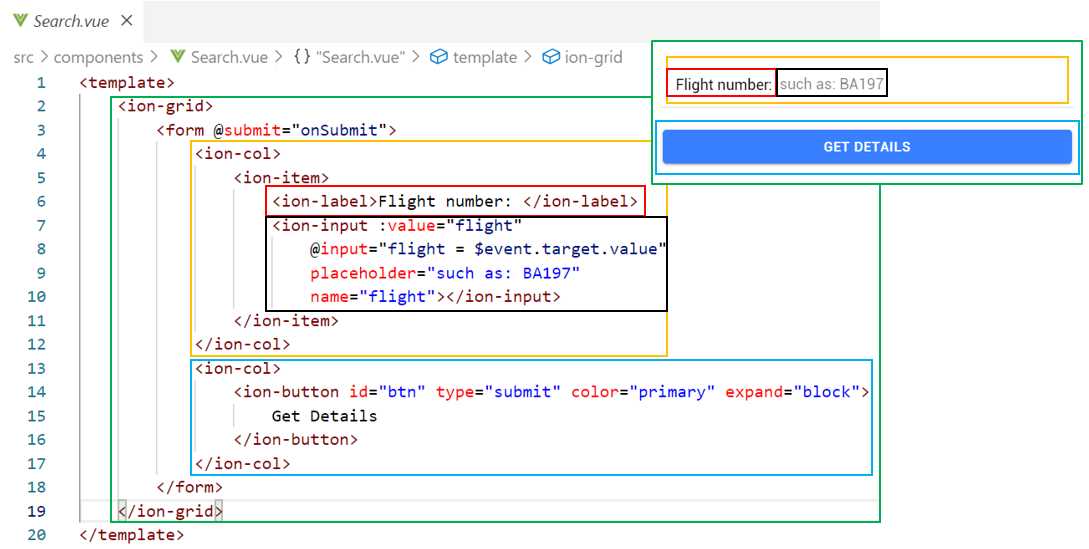Image resolution: width=1089 pixels, height=549 pixels.
Task: Click line number 20 in gutter
Action: pyautogui.click(x=37, y=535)
